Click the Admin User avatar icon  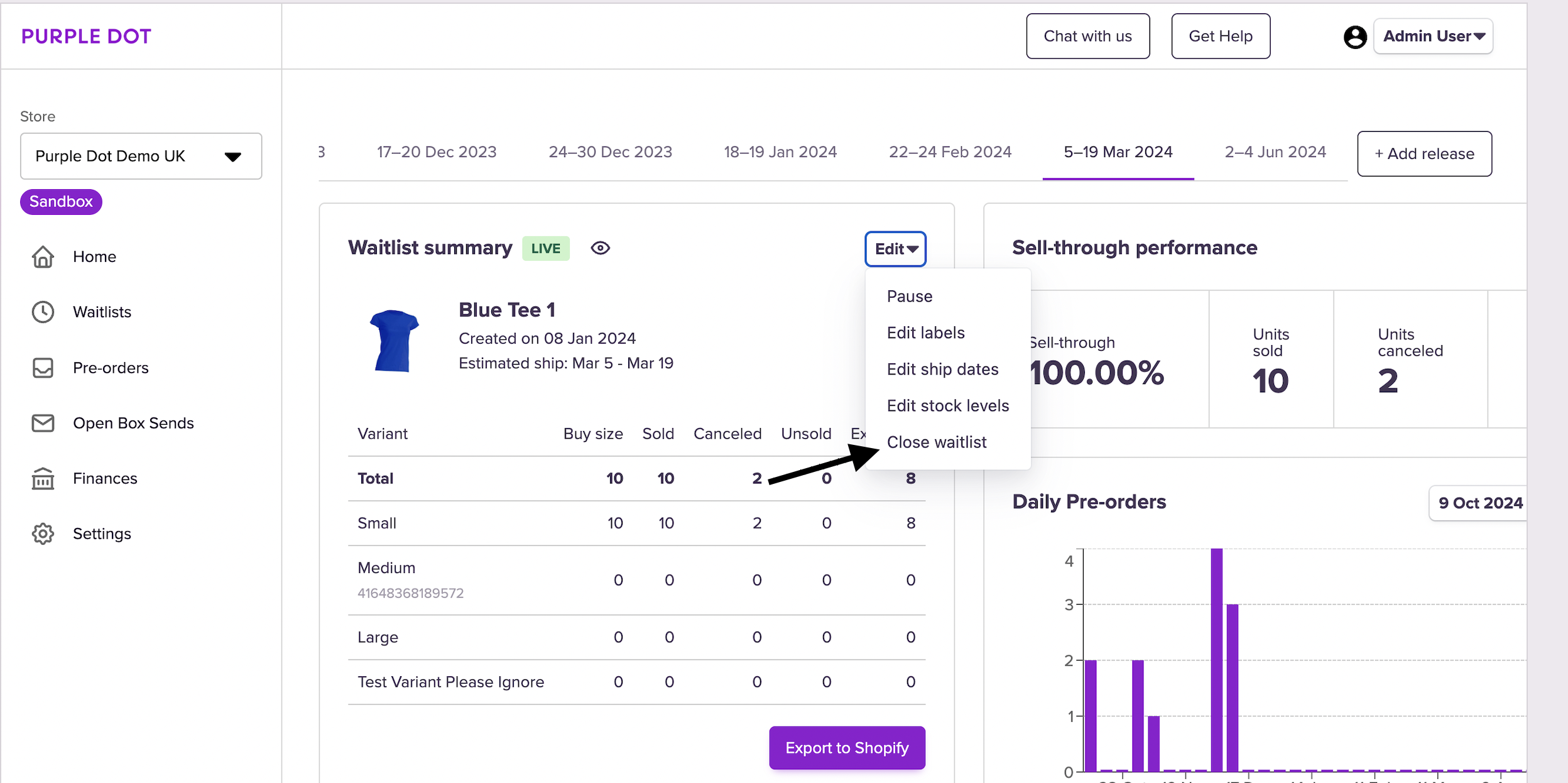pos(1354,37)
